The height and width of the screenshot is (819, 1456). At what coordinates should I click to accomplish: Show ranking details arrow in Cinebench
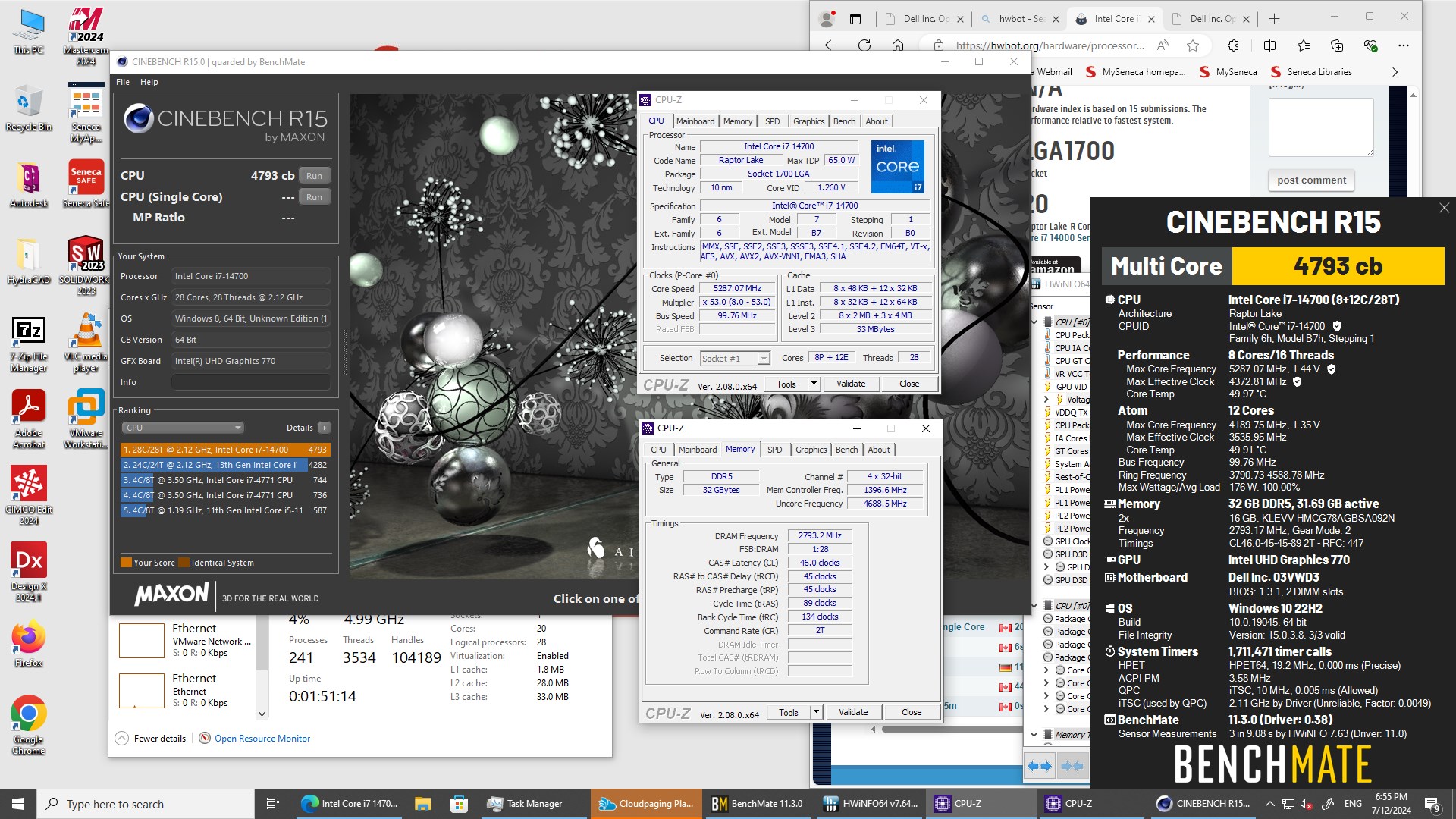(325, 428)
